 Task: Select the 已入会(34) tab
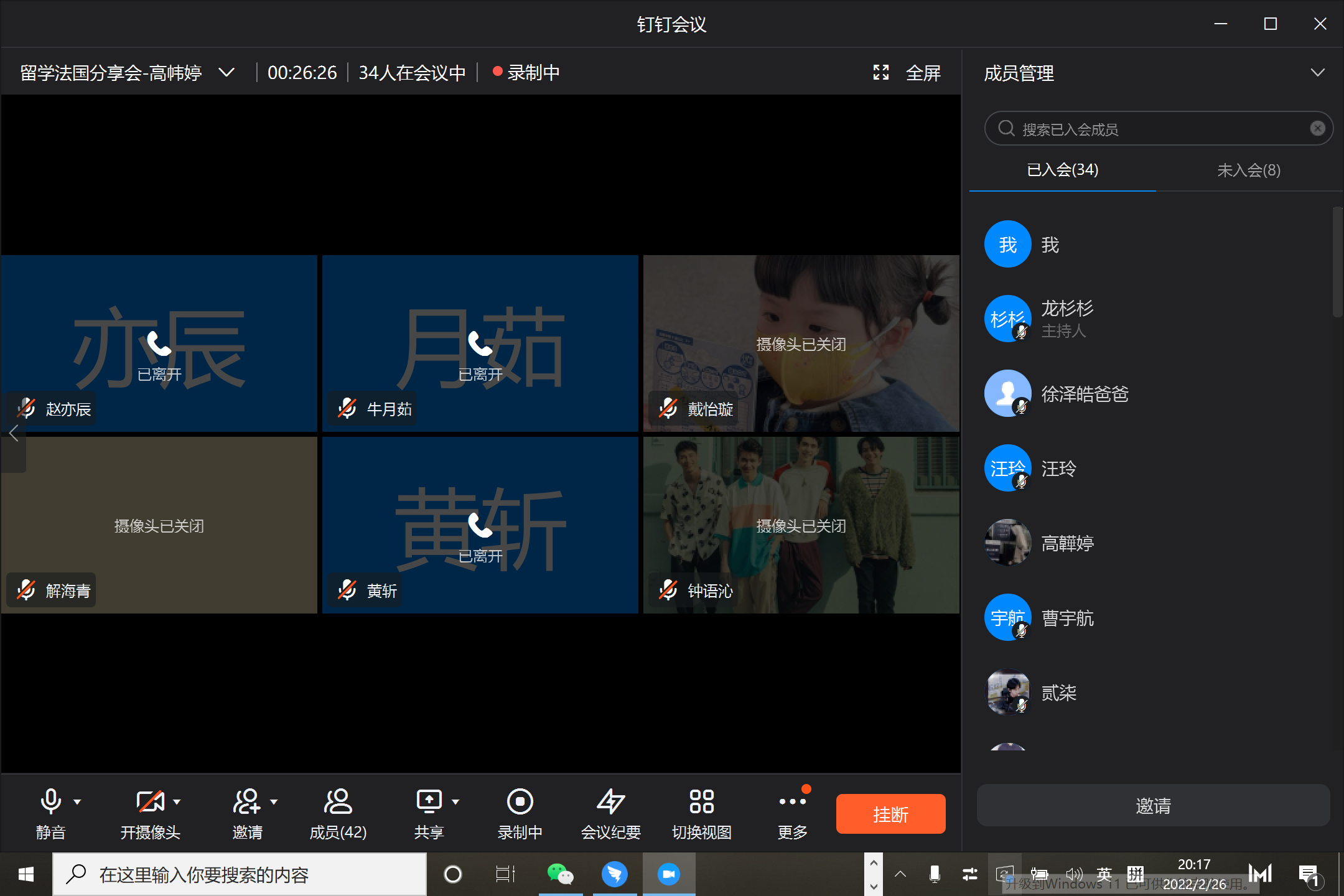coord(1062,170)
